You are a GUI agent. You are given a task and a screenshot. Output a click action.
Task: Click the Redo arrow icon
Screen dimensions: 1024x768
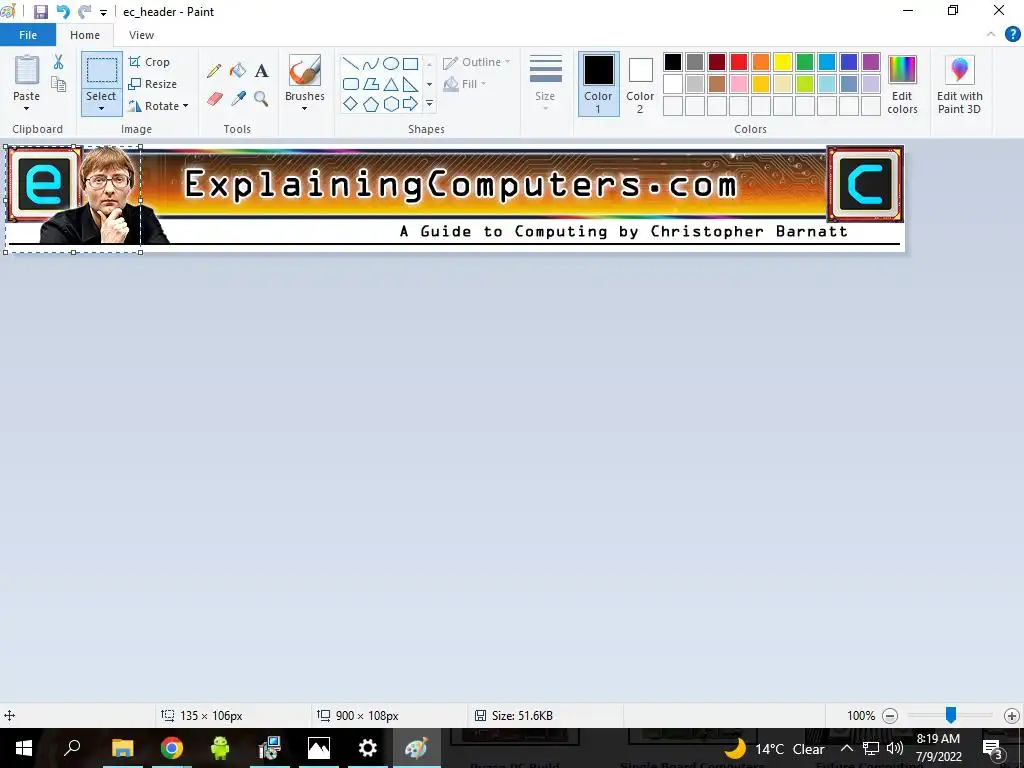(84, 12)
